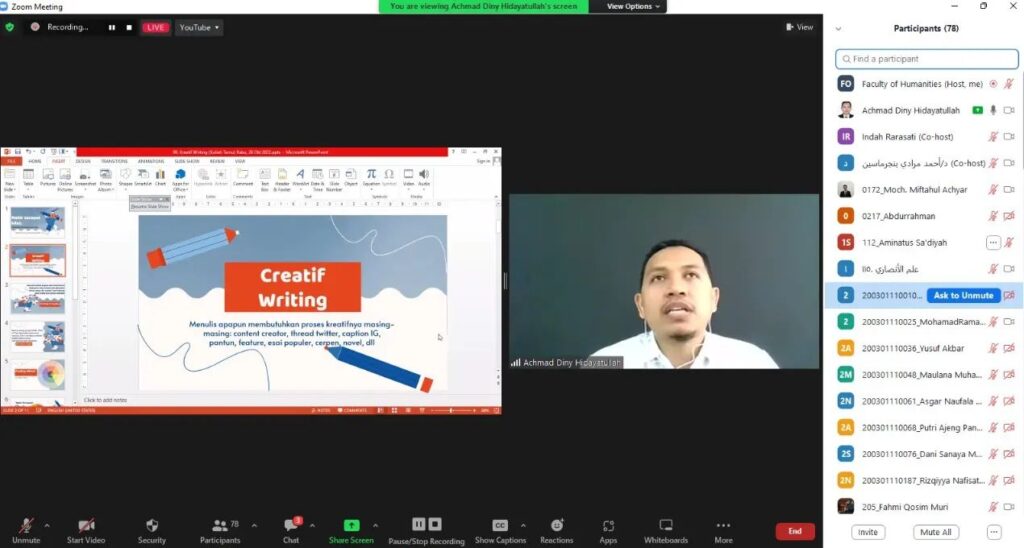This screenshot has width=1024, height=548.
Task: Toggle the microphone with Unmute button
Action: coord(26,526)
